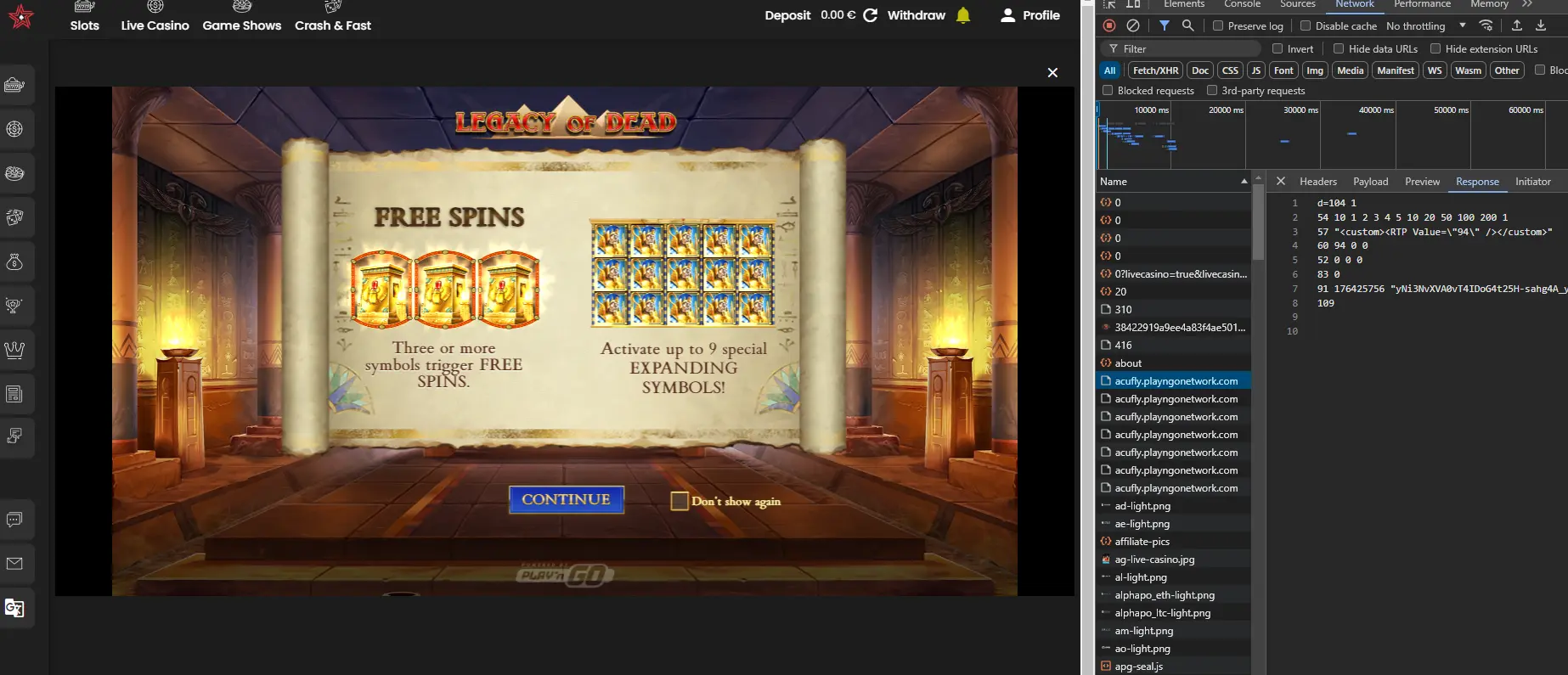Open the Crash & Fast category
The width and height of the screenshot is (1568, 675).
pyautogui.click(x=333, y=17)
